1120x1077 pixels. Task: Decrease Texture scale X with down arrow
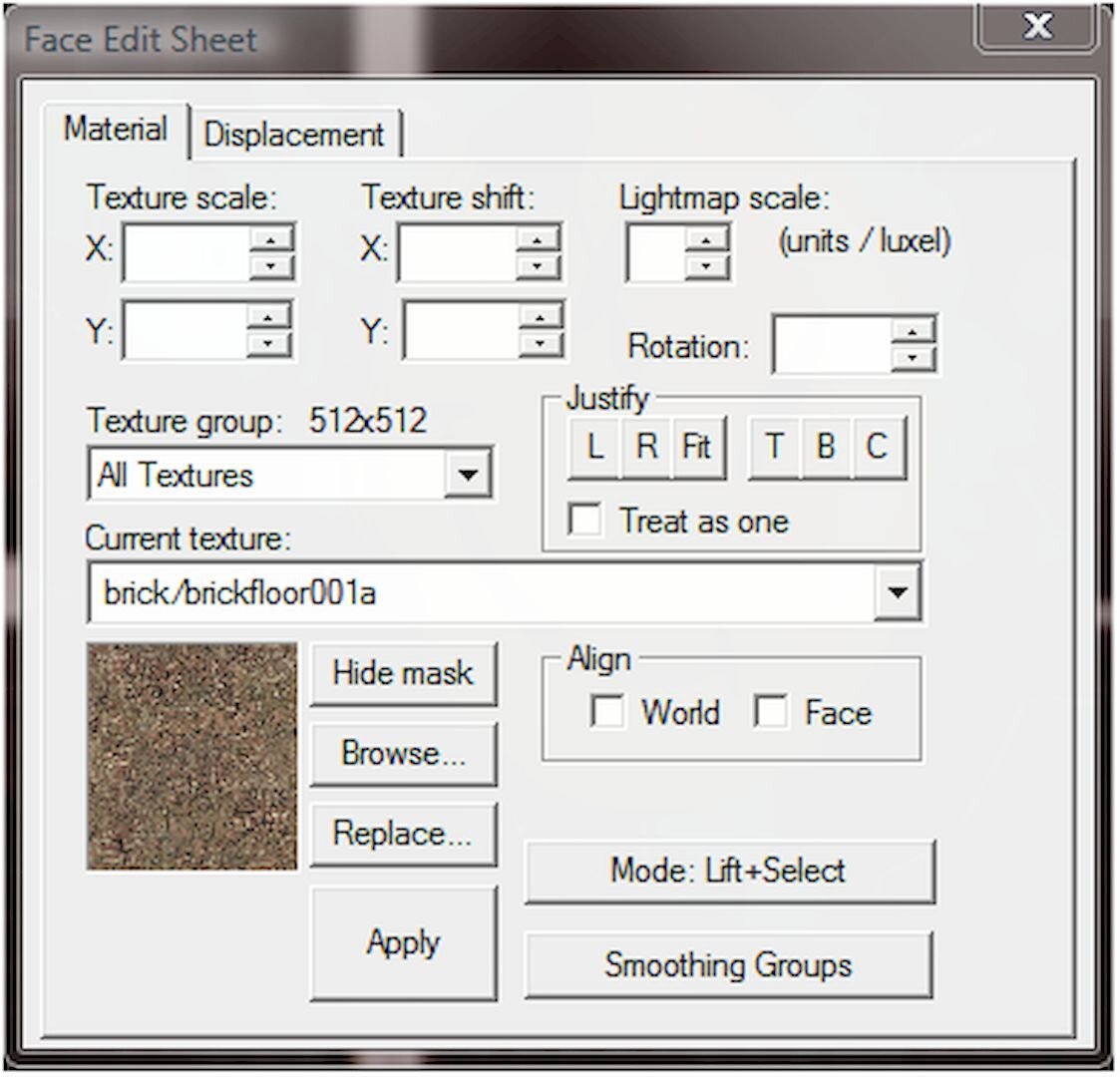click(x=270, y=265)
